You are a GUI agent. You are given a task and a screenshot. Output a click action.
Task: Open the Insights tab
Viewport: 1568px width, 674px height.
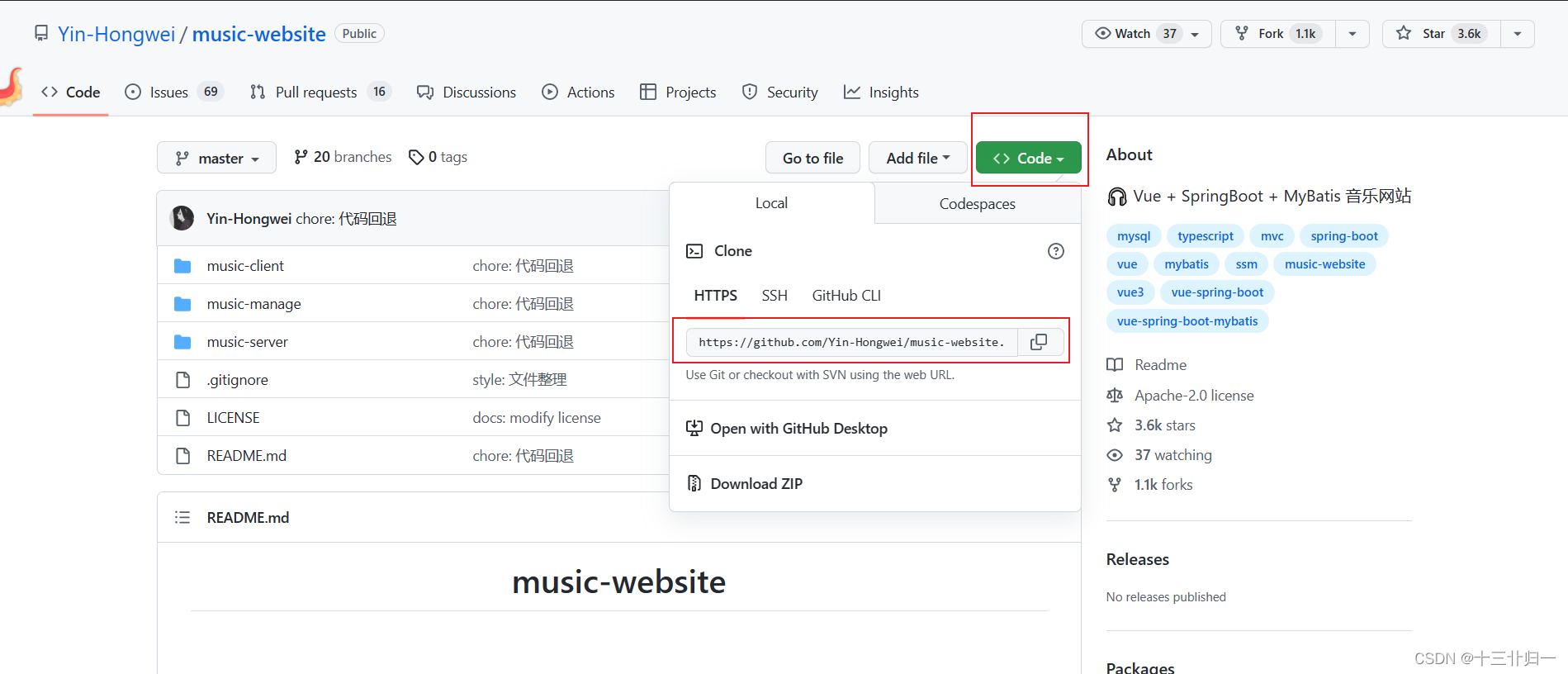click(881, 93)
